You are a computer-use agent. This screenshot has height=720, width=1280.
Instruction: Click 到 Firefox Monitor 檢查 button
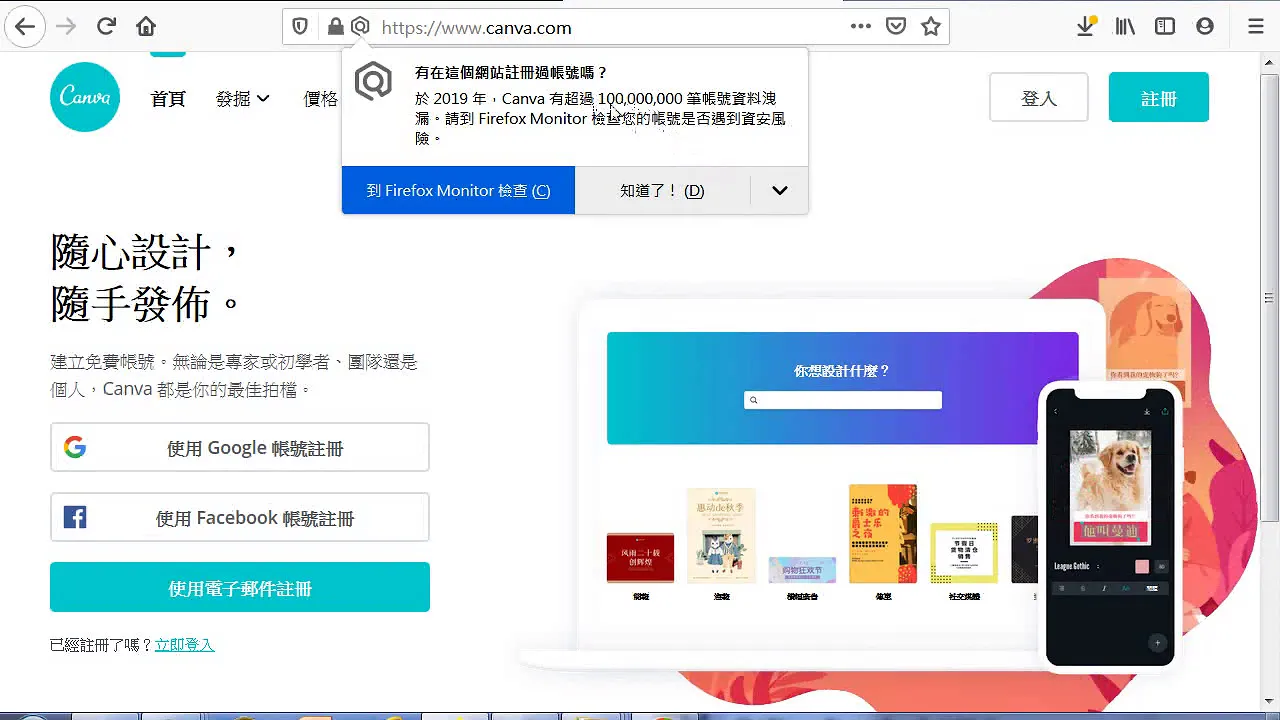[x=458, y=190]
